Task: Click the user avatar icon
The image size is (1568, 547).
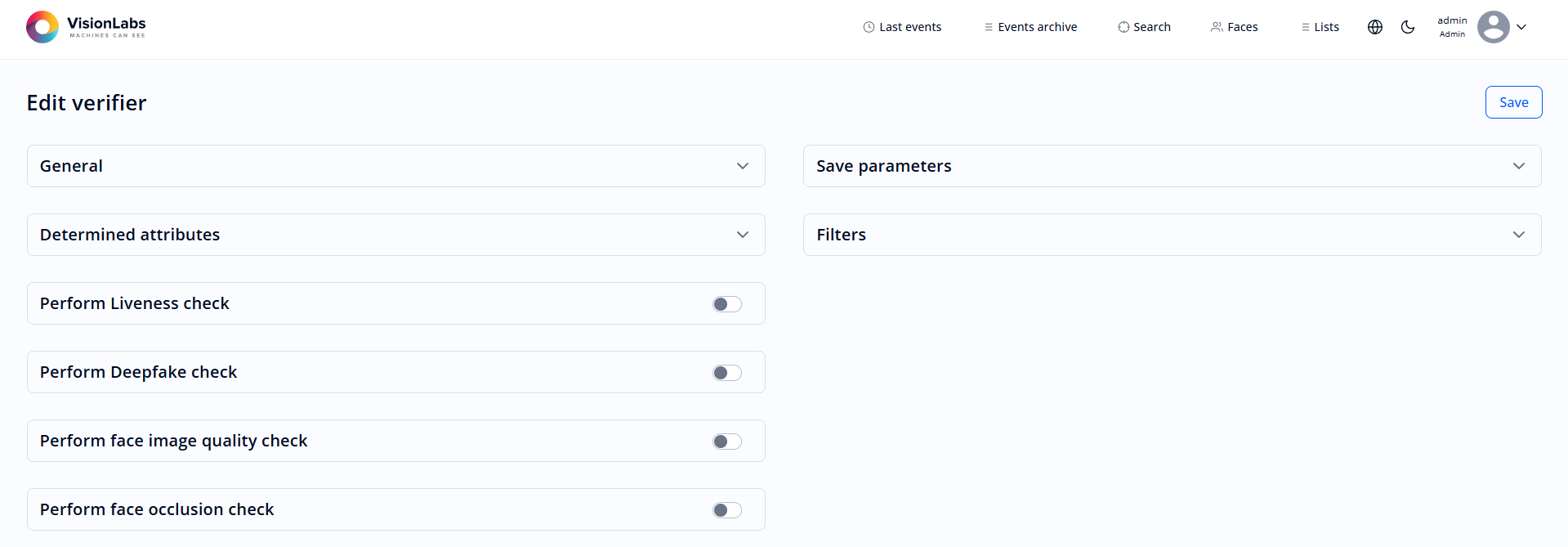Action: (x=1493, y=26)
